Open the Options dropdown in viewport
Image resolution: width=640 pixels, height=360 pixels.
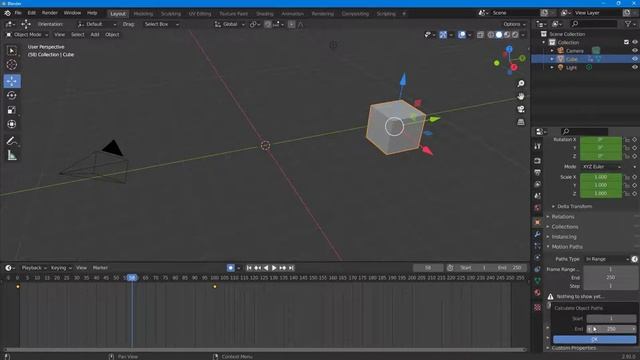pyautogui.click(x=513, y=24)
